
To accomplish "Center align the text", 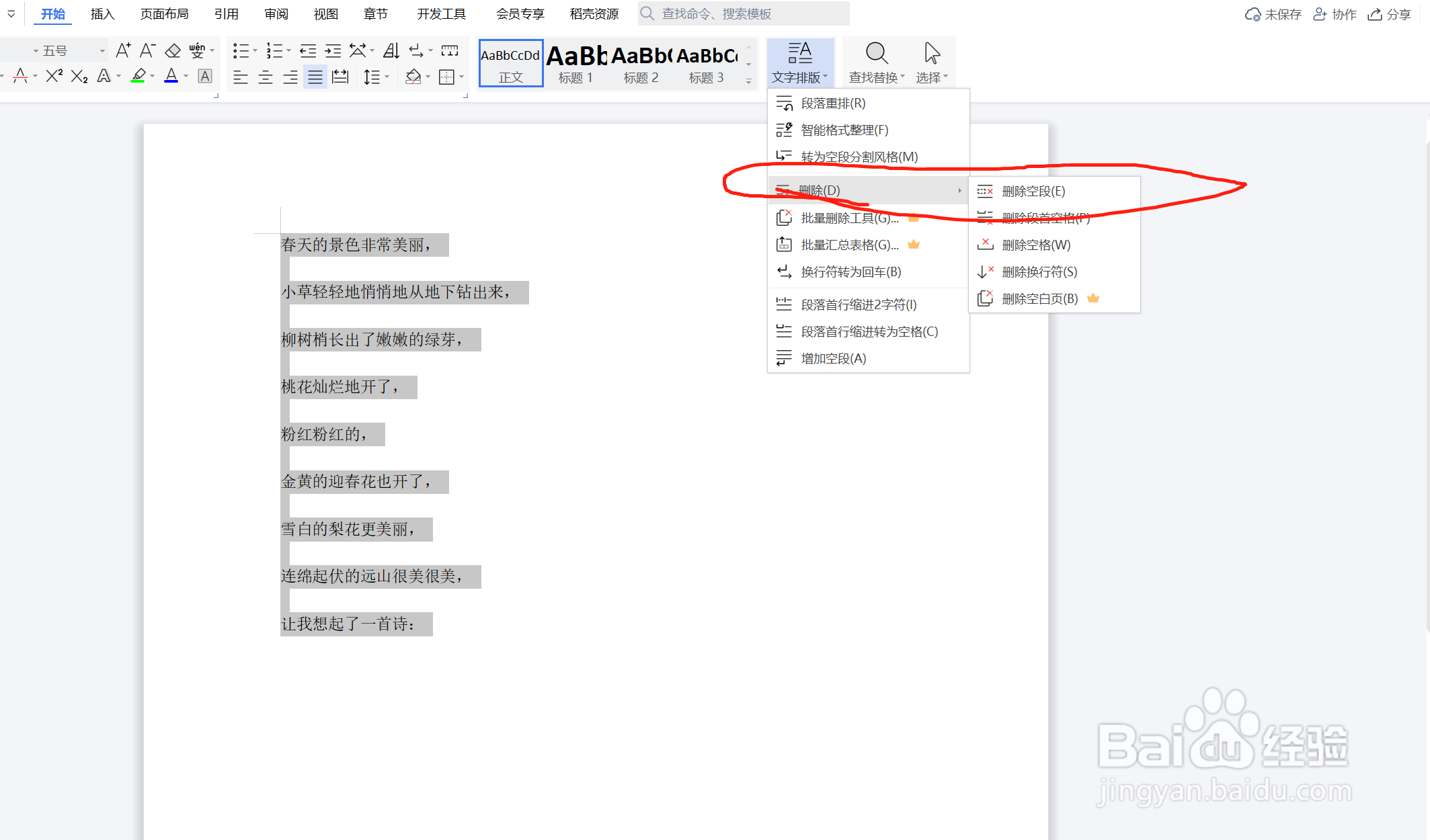I will (266, 77).
